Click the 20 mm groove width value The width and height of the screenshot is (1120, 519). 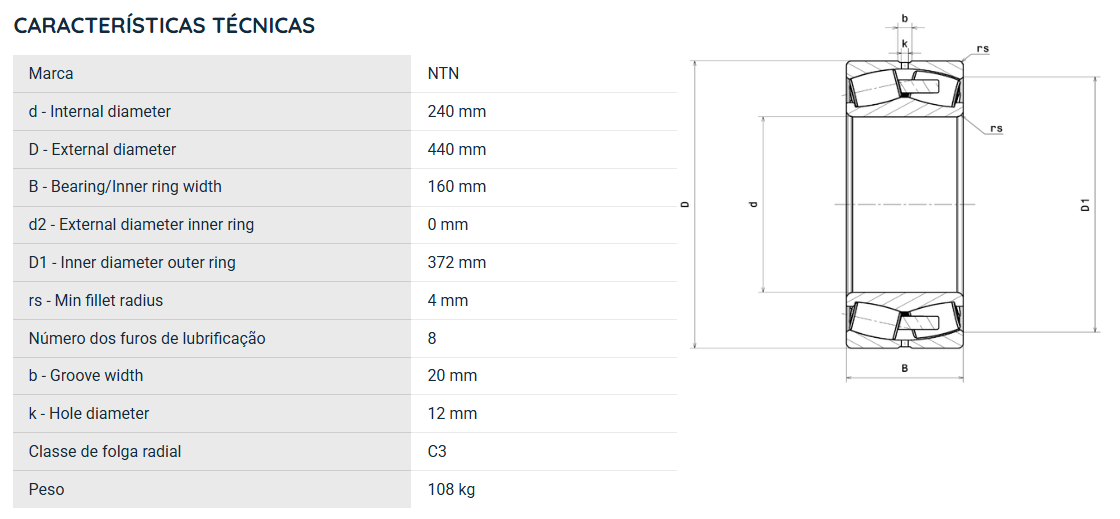452,376
